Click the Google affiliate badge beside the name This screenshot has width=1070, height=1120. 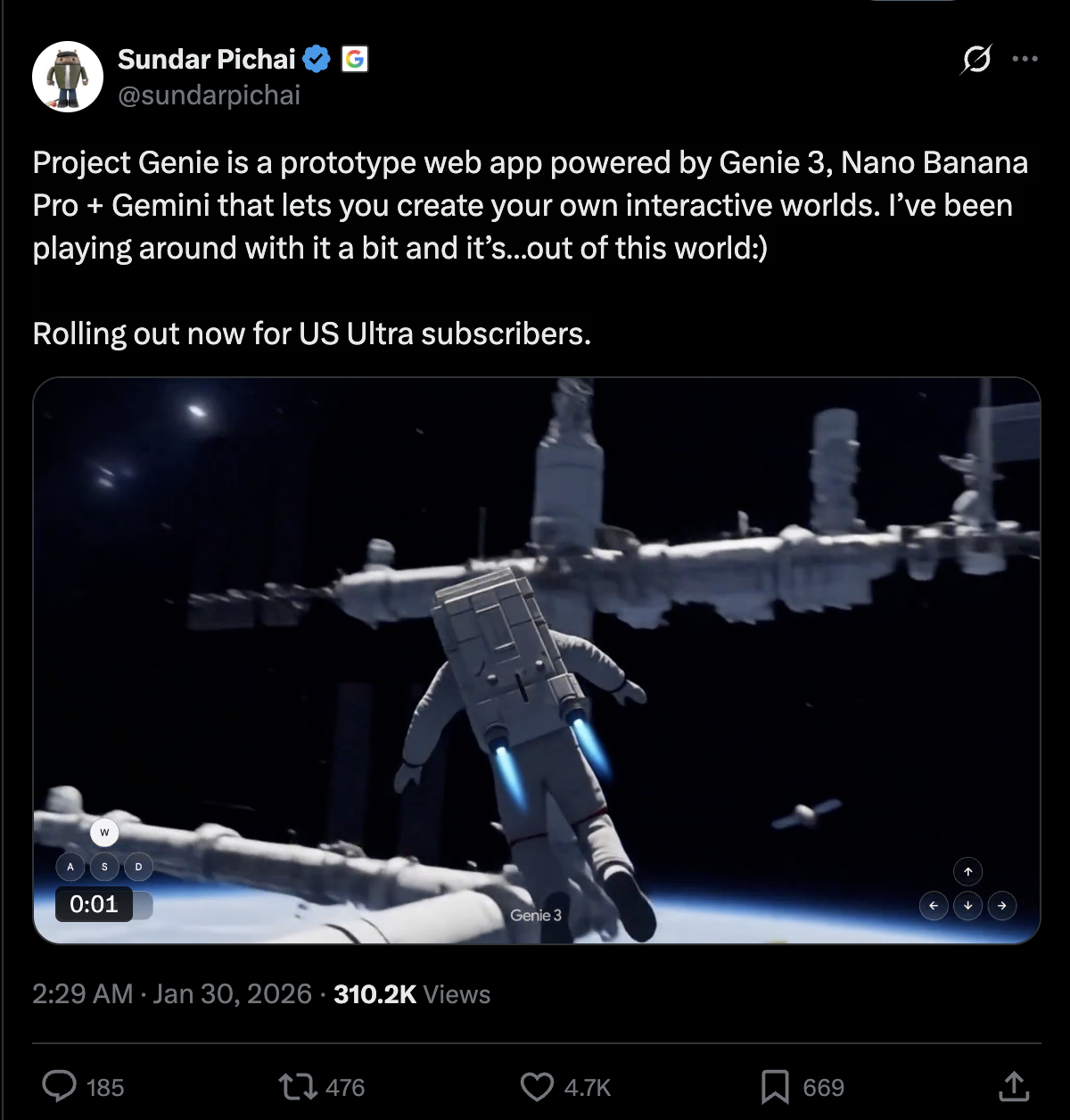coord(354,59)
